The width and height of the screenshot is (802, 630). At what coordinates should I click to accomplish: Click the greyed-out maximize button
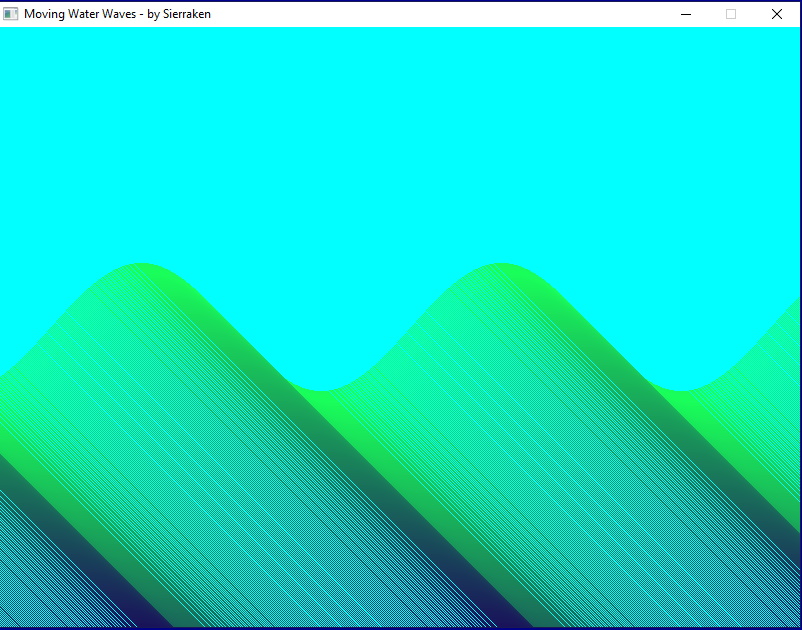tap(731, 14)
